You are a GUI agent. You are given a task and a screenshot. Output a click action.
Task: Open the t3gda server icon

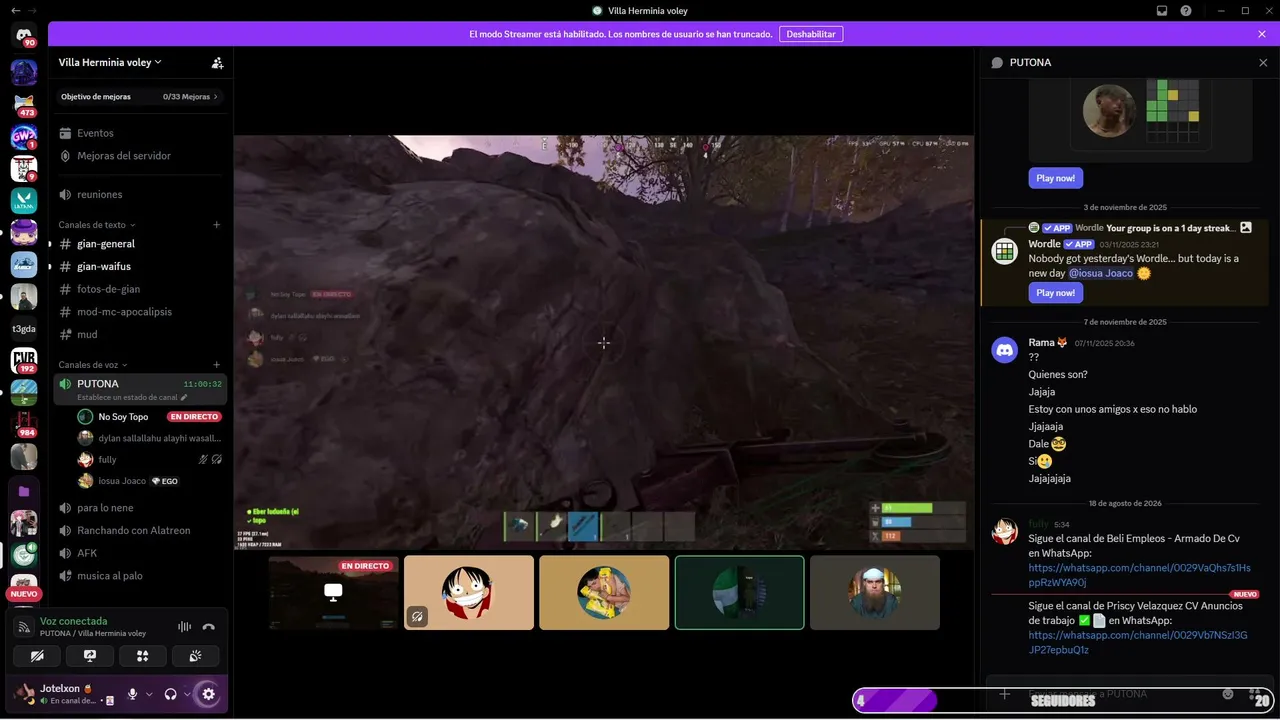click(24, 329)
